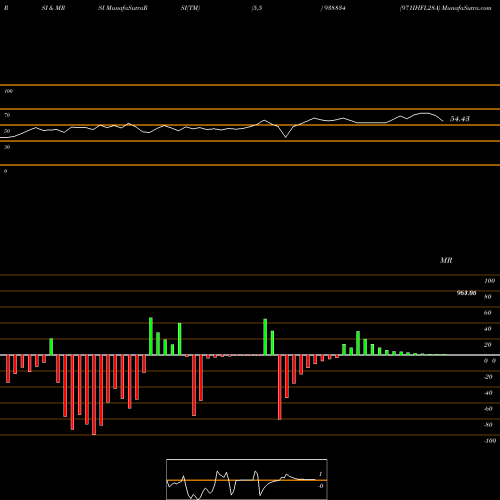Click the 50 label on RSI axis
Image resolution: width=500 pixels, height=500 pixels.
pyautogui.click(x=7, y=131)
